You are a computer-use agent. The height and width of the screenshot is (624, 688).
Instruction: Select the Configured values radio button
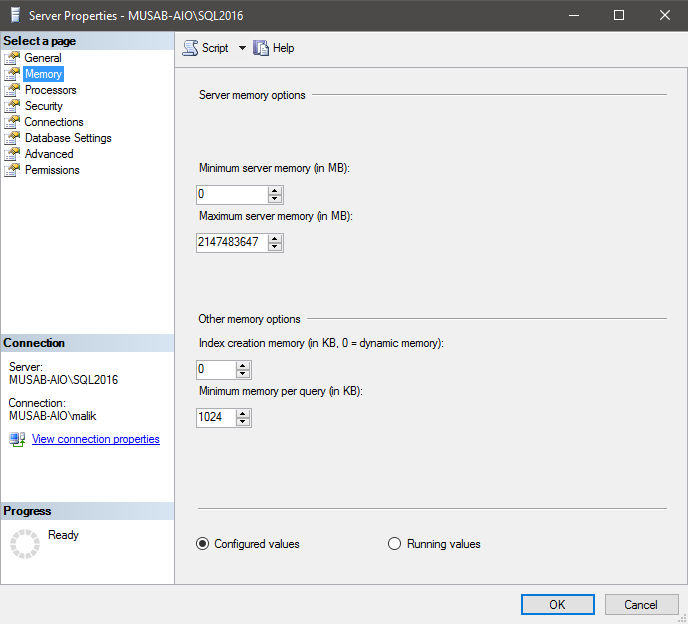tap(203, 544)
